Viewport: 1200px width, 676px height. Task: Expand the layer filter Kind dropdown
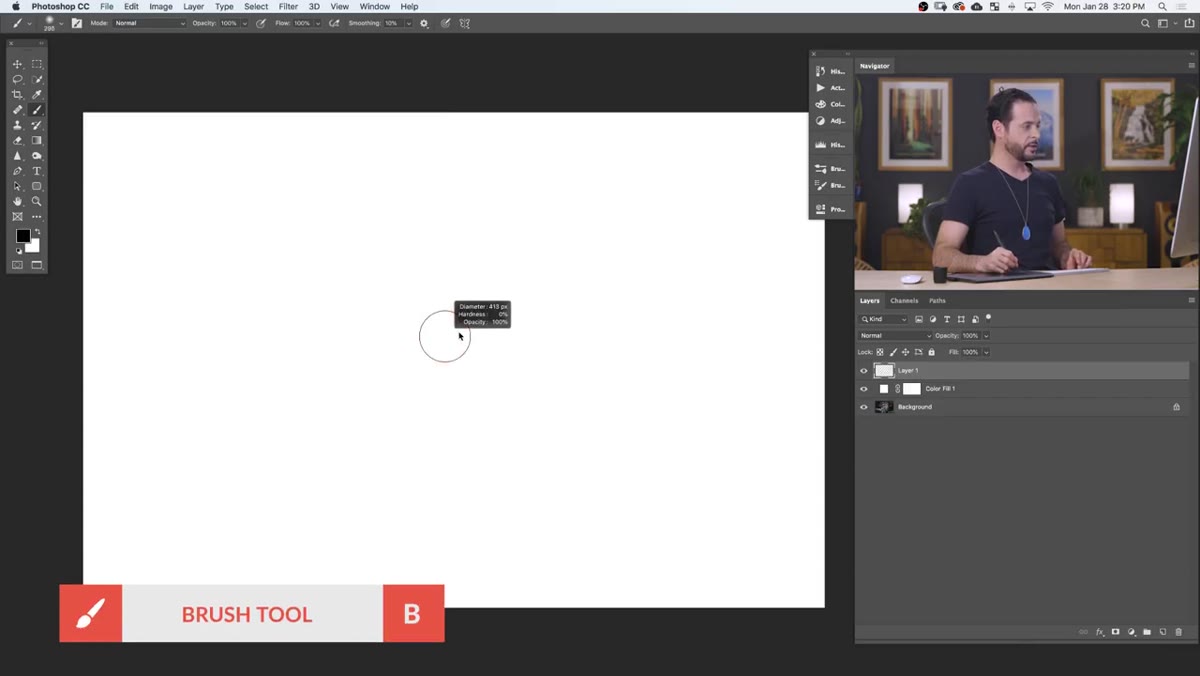[x=884, y=319]
